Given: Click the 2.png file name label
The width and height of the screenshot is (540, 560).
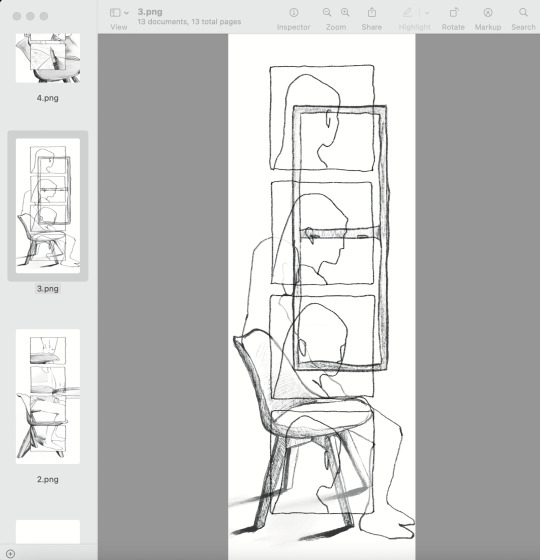Looking at the screenshot, I should point(48,479).
